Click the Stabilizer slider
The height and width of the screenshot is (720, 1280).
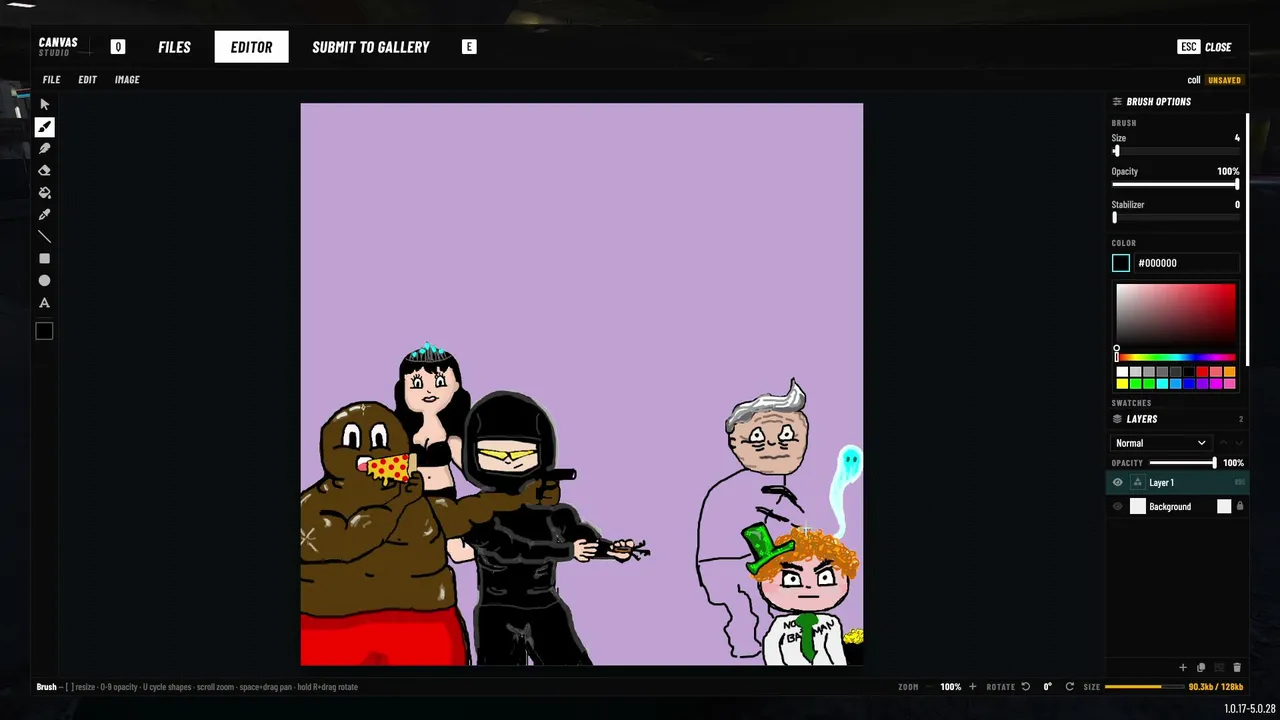pos(1176,217)
